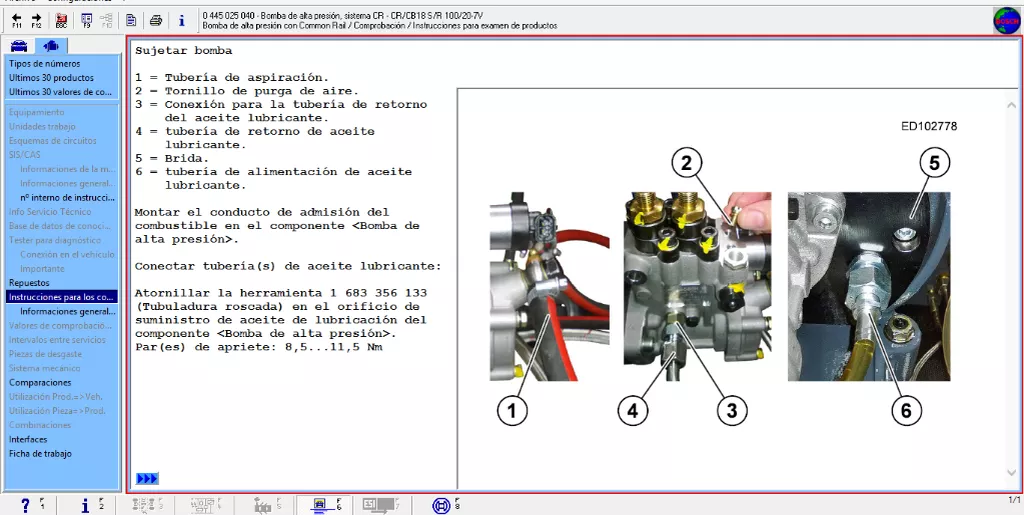Click the F8 Bosch armature icon
Screen dimensions: 1024x515
pos(446,505)
